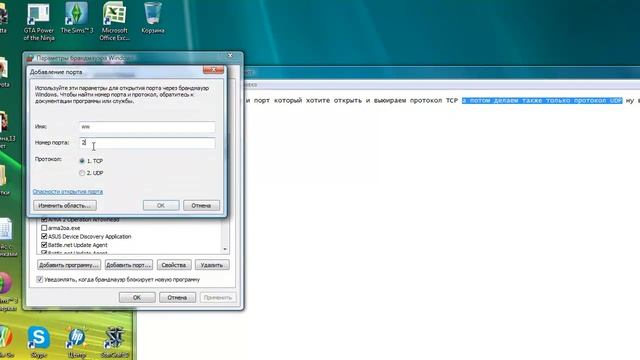Select the 1. TCP protocol radio button
The height and width of the screenshot is (360, 640).
click(82, 161)
